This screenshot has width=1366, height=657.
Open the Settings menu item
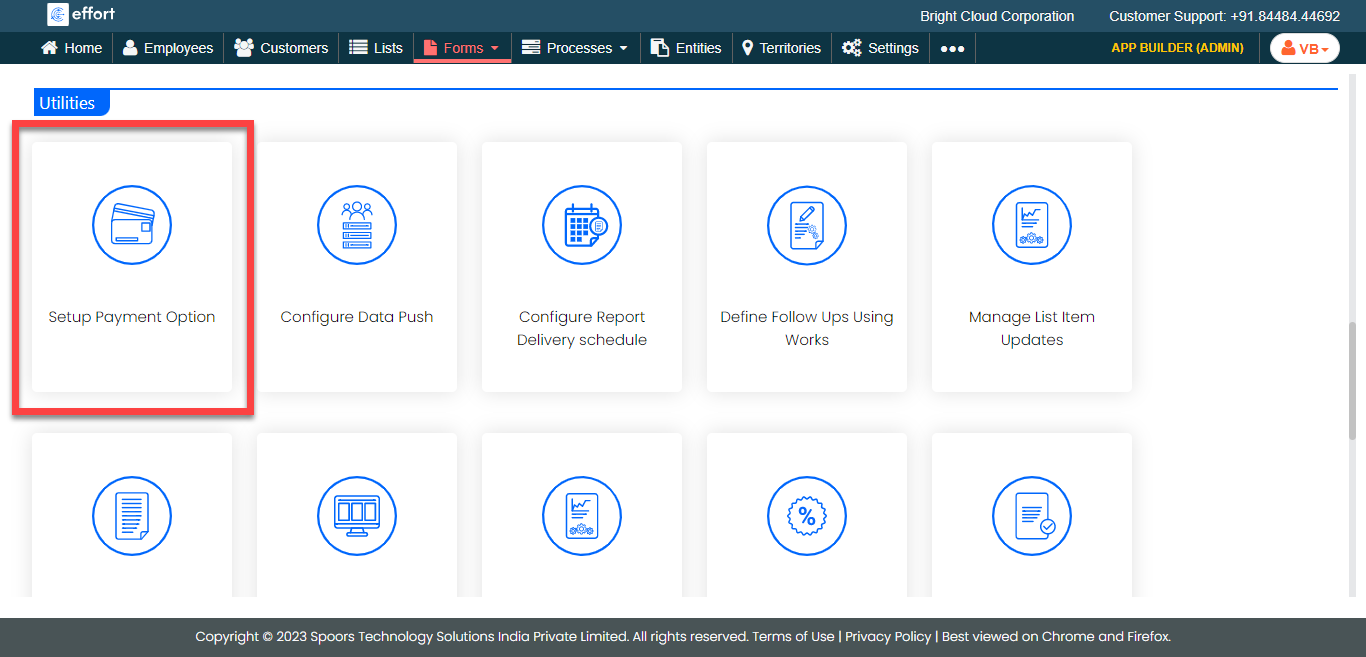[880, 48]
